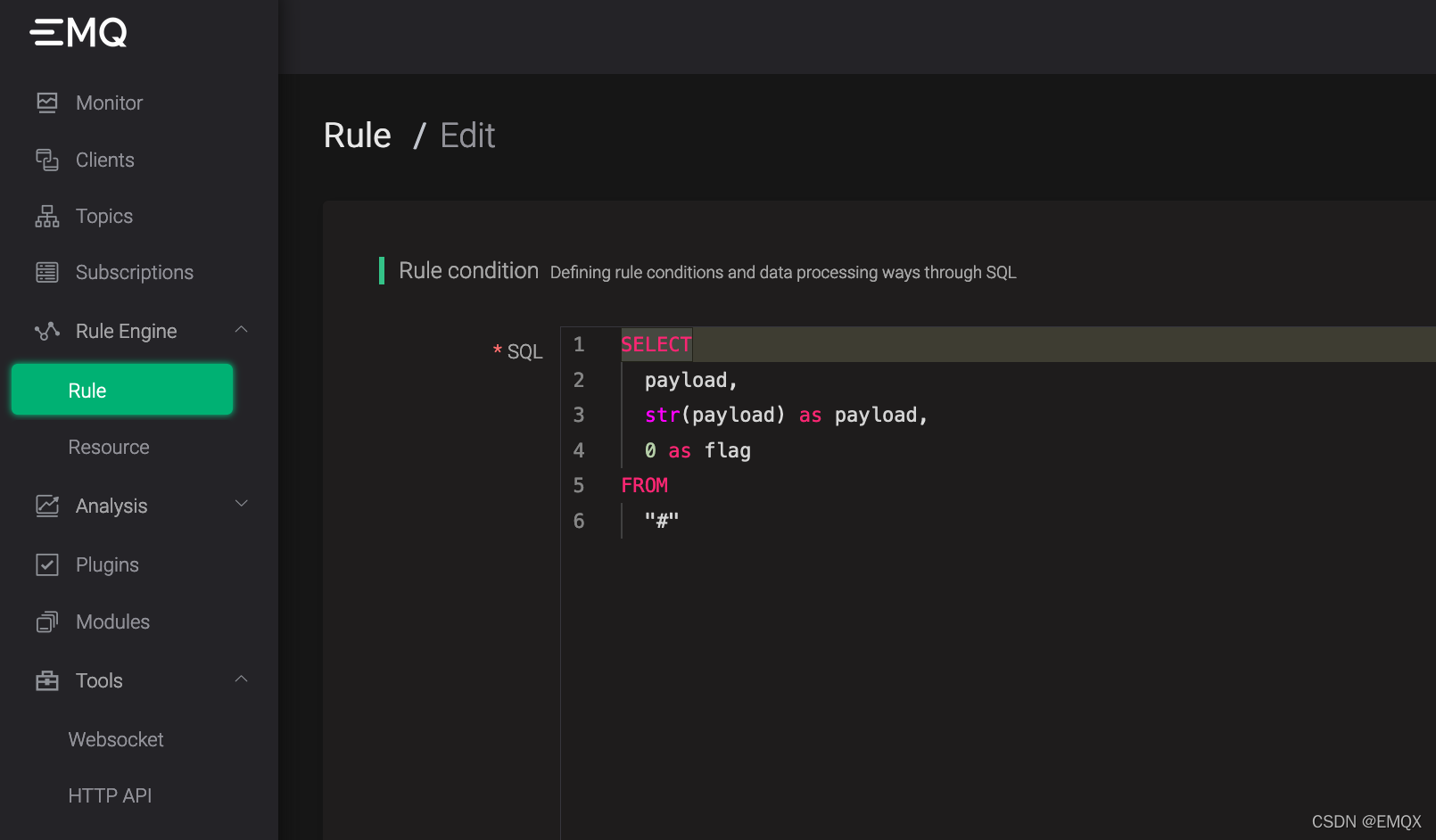Click the SELECT keyword on line 1
1436x840 pixels.
click(656, 344)
